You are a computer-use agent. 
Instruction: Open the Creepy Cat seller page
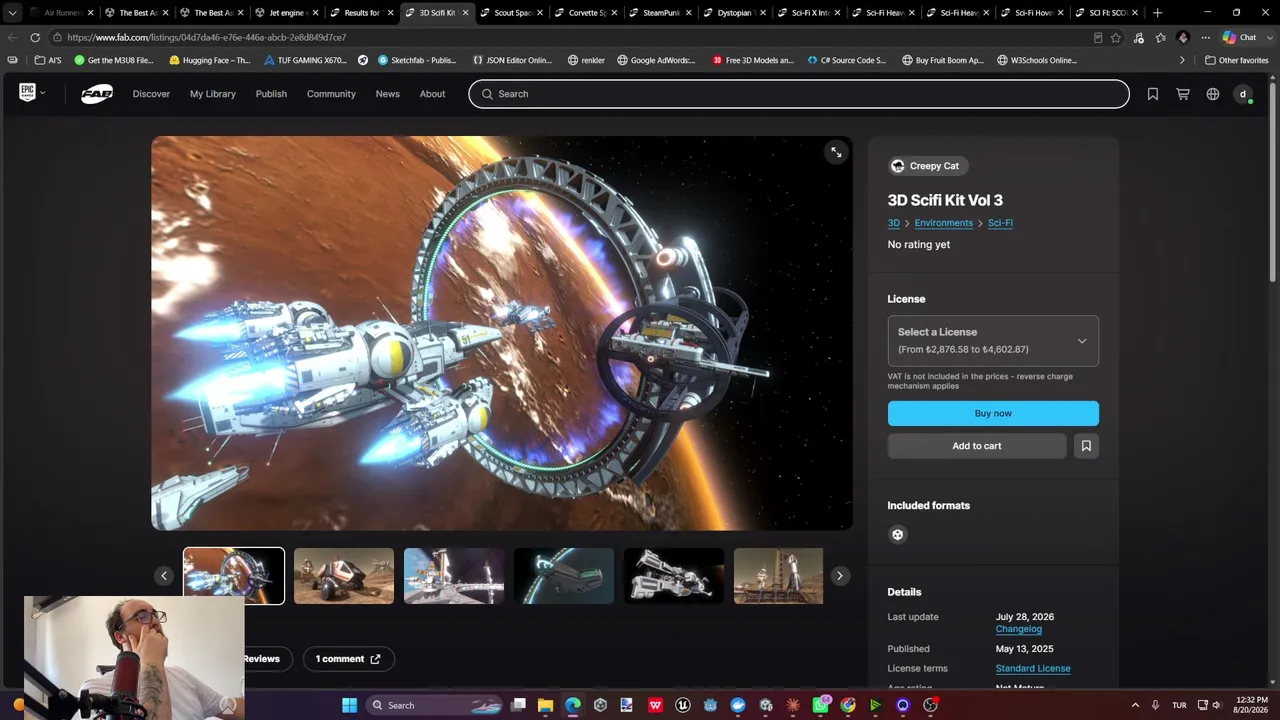tap(929, 166)
